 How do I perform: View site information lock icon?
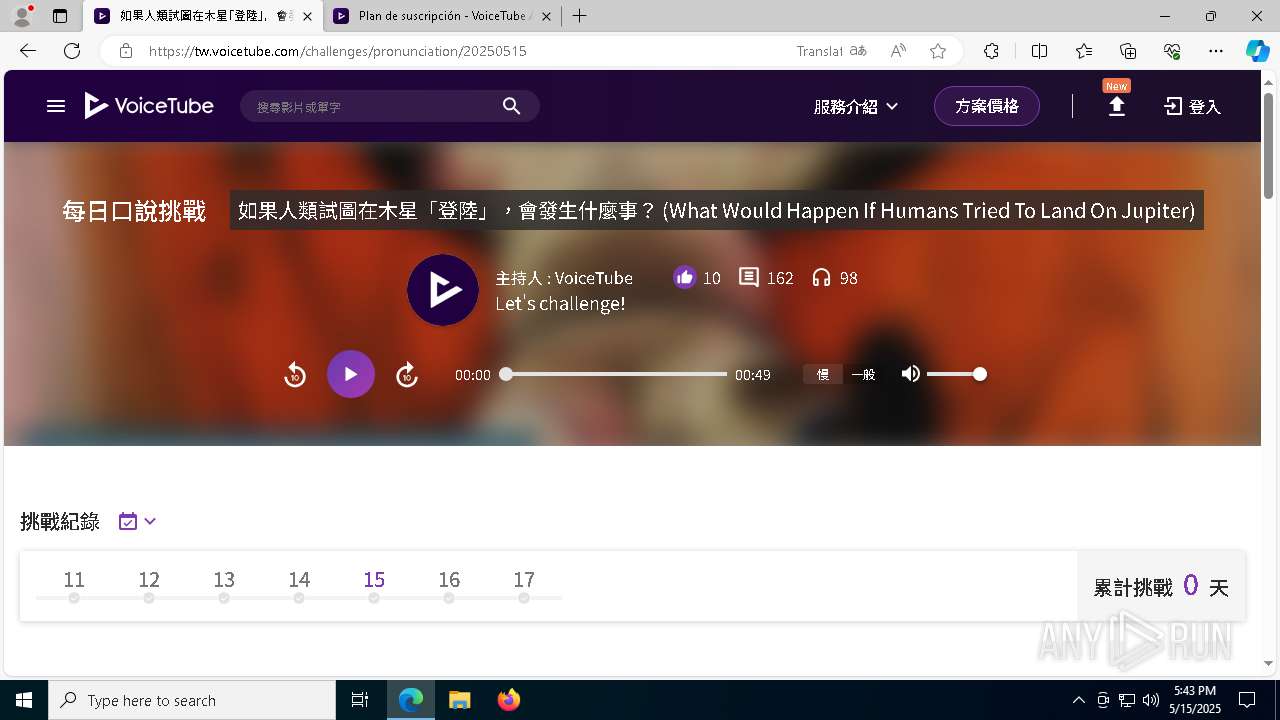126,51
